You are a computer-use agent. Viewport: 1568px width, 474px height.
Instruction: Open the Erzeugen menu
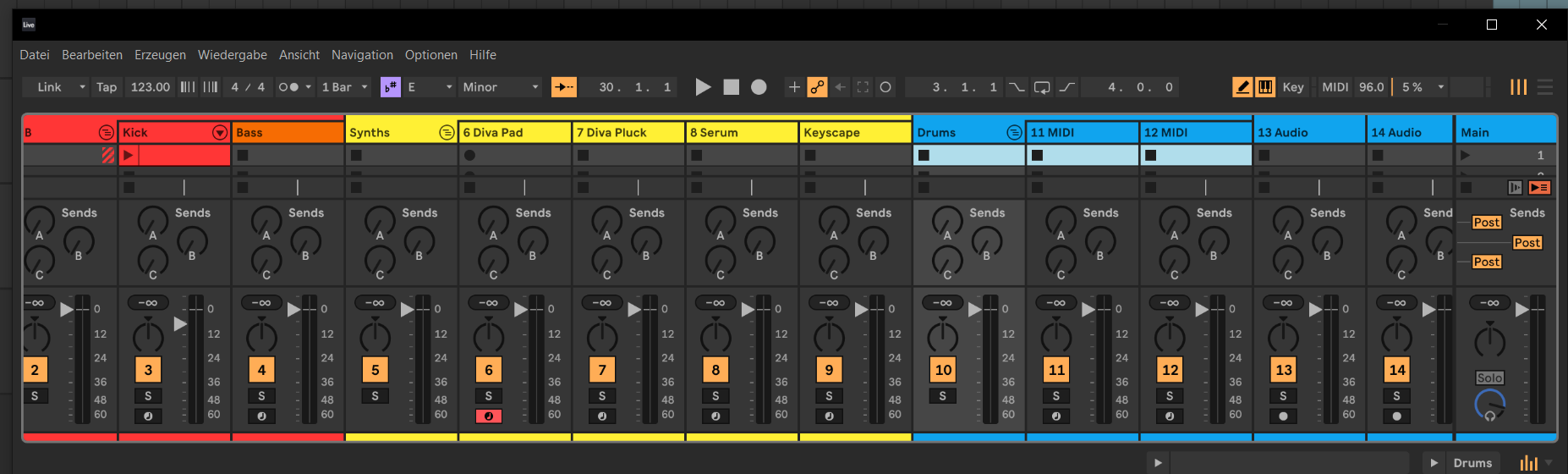pyautogui.click(x=160, y=55)
